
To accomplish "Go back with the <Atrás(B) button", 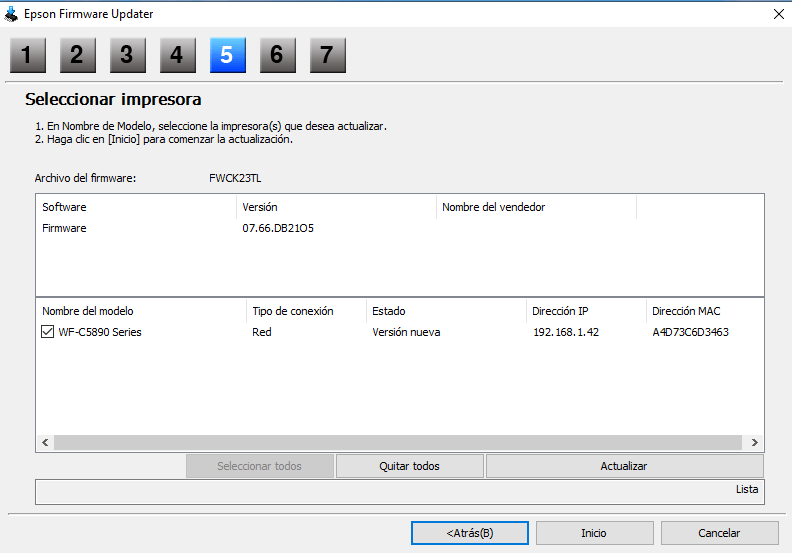I will click(x=469, y=533).
